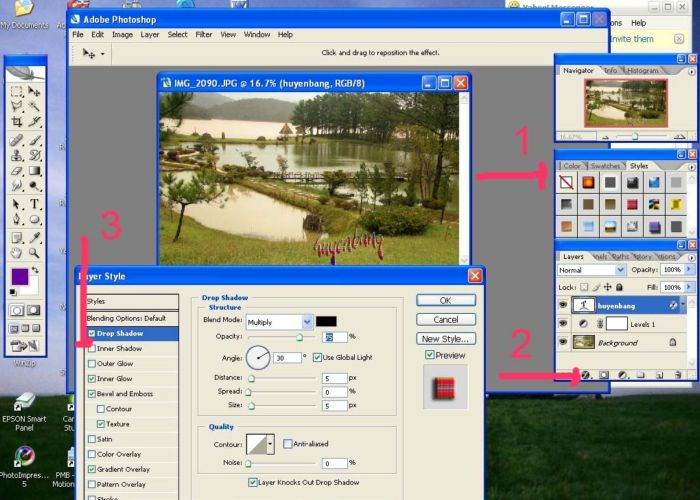Select the Hand tool
Image resolution: width=700 pixels, height=500 pixels.
pyautogui.click(x=17, y=253)
